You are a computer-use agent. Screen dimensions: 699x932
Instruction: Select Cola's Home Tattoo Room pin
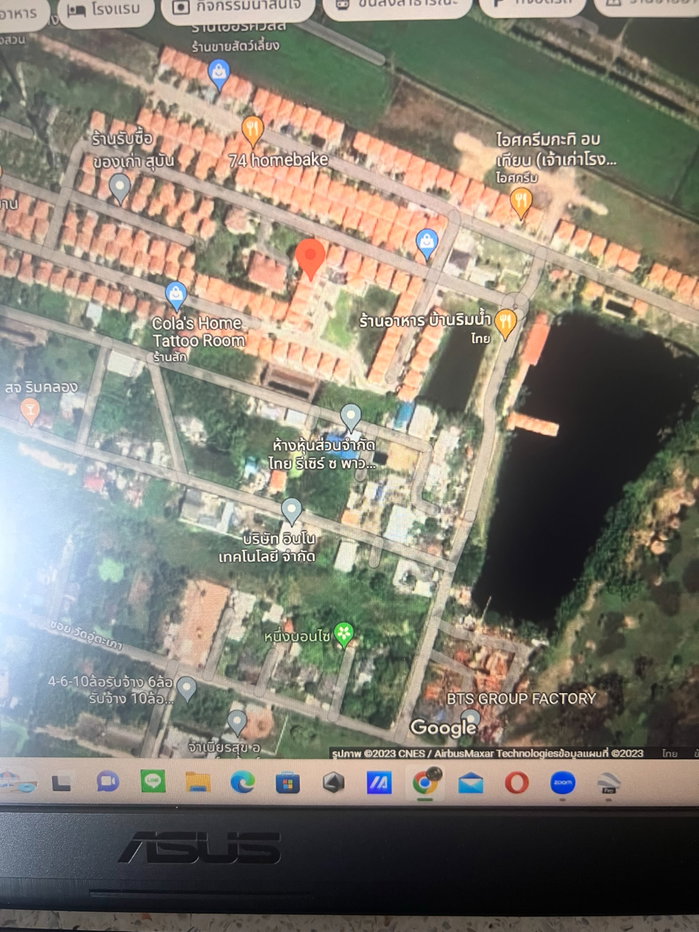click(175, 295)
